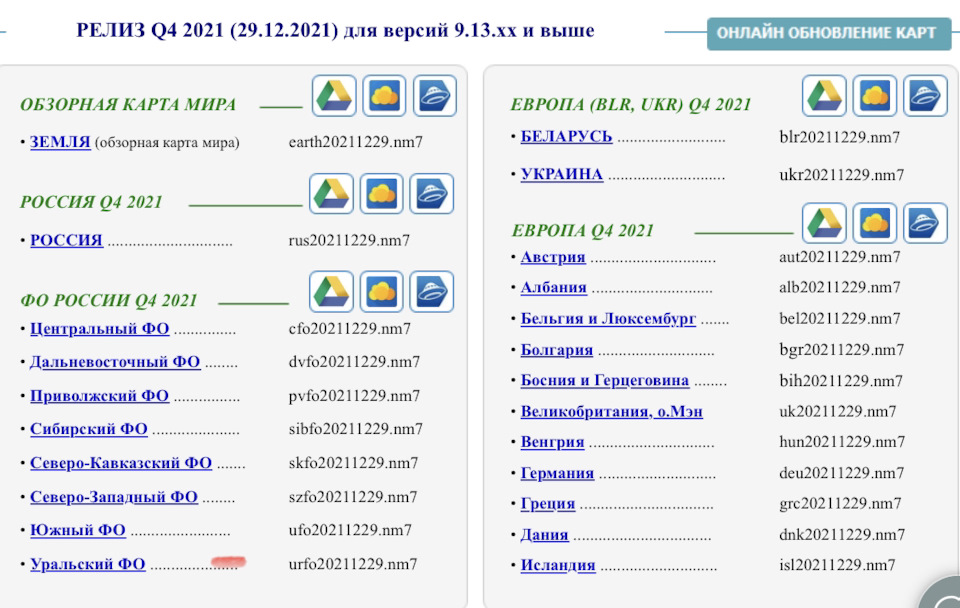Click file name hun20211229.nm7
This screenshot has height=608, width=960.
coord(842,442)
